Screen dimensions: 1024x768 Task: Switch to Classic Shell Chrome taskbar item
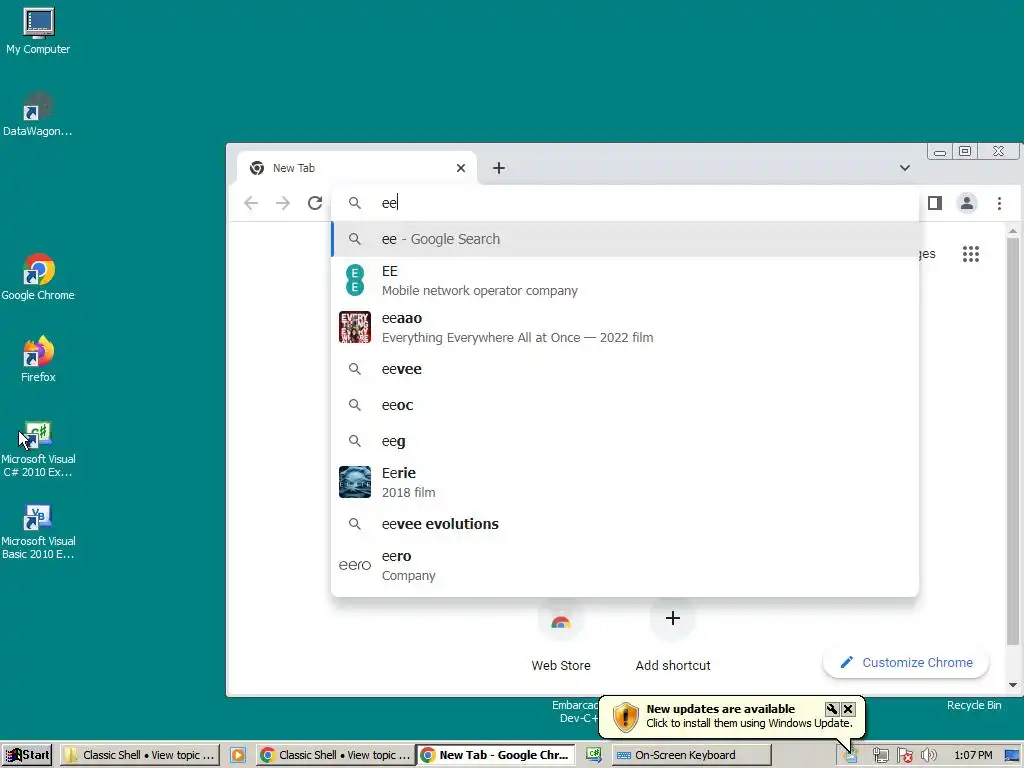coord(336,755)
